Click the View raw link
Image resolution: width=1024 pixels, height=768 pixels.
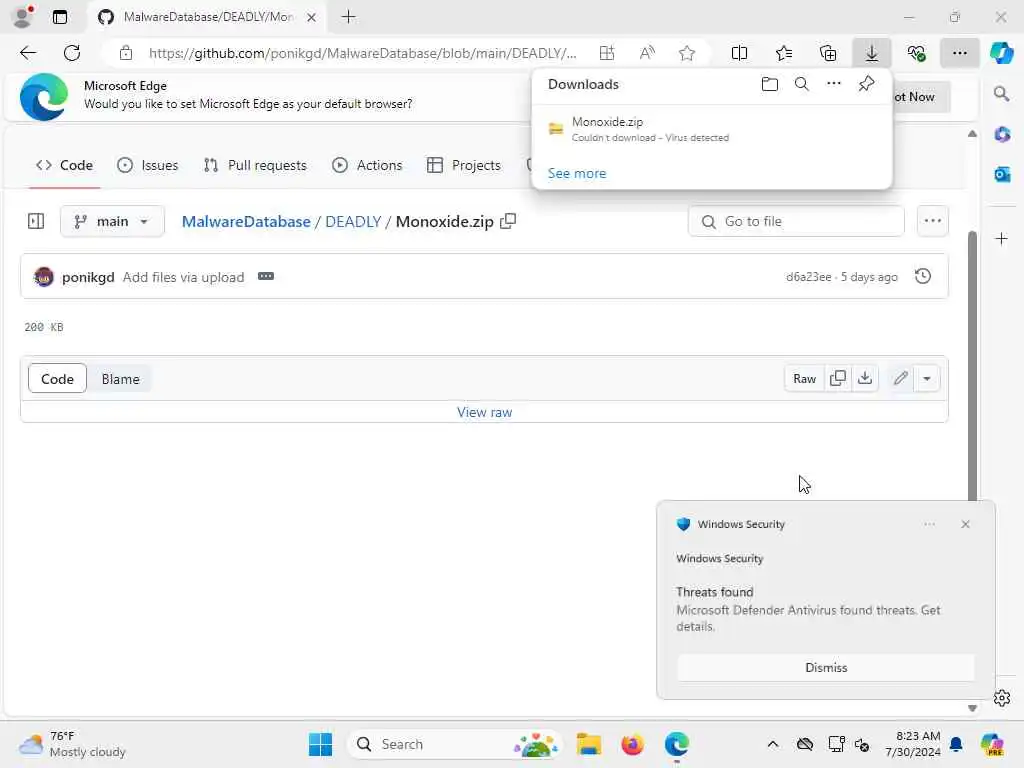point(485,412)
